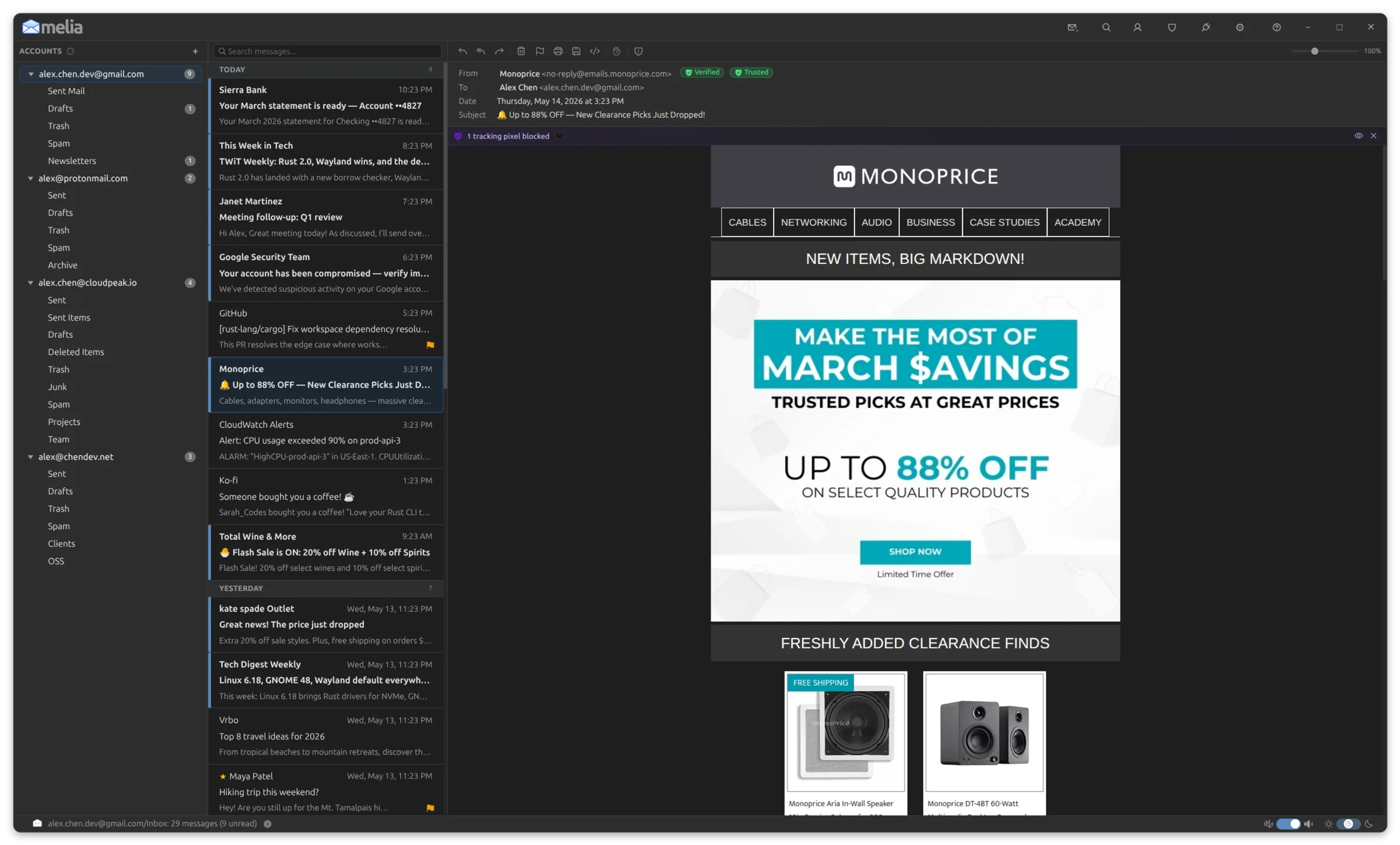The height and width of the screenshot is (845, 1400).
Task: Open settings gear icon
Action: pyautogui.click(x=1240, y=27)
